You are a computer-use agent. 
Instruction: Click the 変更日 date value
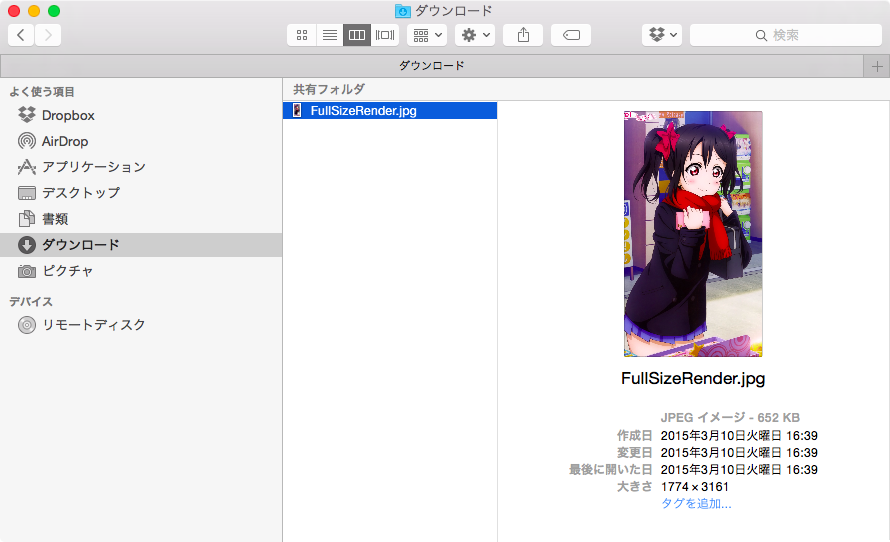point(739,453)
